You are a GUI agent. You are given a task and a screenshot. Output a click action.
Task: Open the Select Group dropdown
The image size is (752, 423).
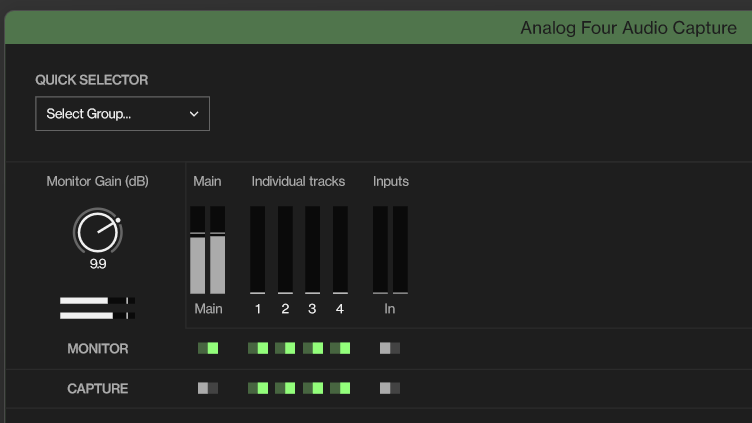122,114
